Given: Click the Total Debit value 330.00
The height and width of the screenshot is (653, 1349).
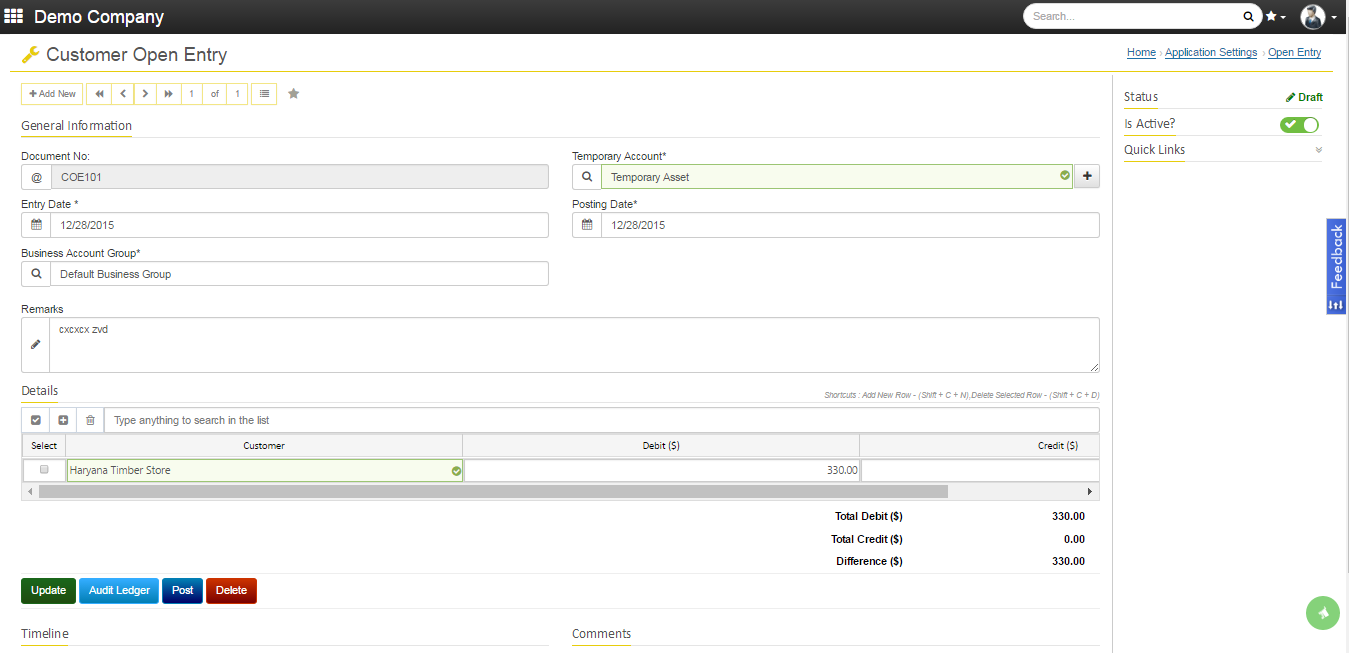Looking at the screenshot, I should (1068, 517).
